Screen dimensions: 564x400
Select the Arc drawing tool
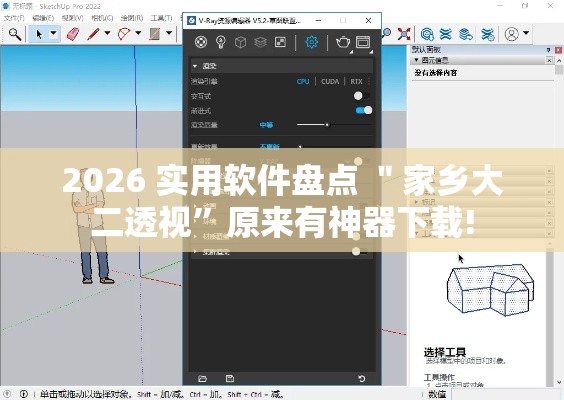click(124, 34)
